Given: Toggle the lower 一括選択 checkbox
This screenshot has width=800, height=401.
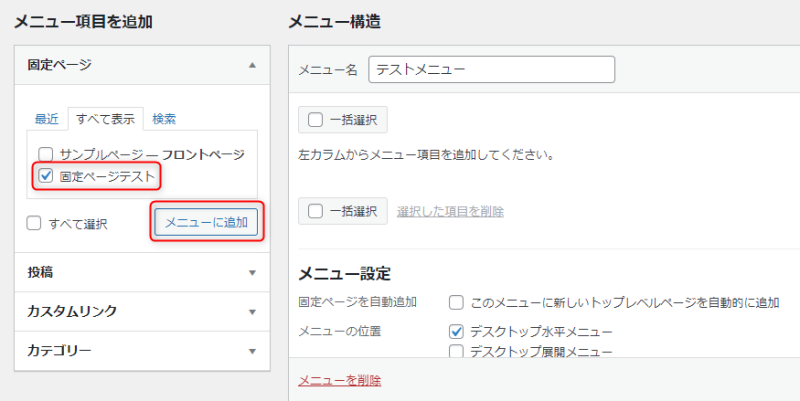Looking at the screenshot, I should [x=315, y=211].
